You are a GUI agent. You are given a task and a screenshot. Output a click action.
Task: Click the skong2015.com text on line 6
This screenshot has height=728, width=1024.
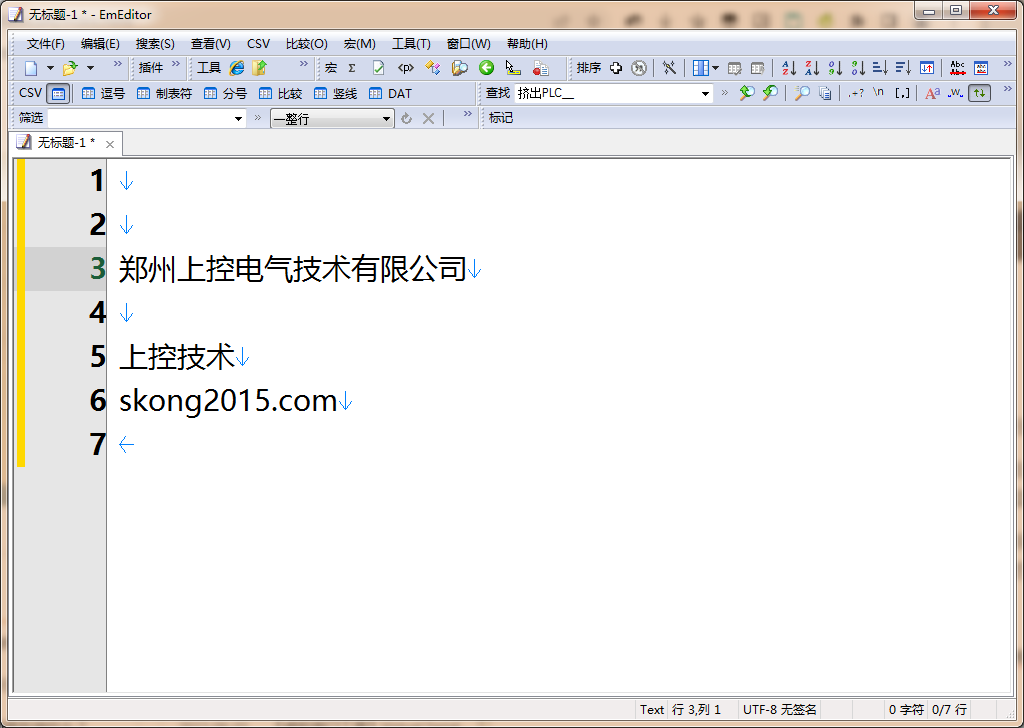coord(228,400)
